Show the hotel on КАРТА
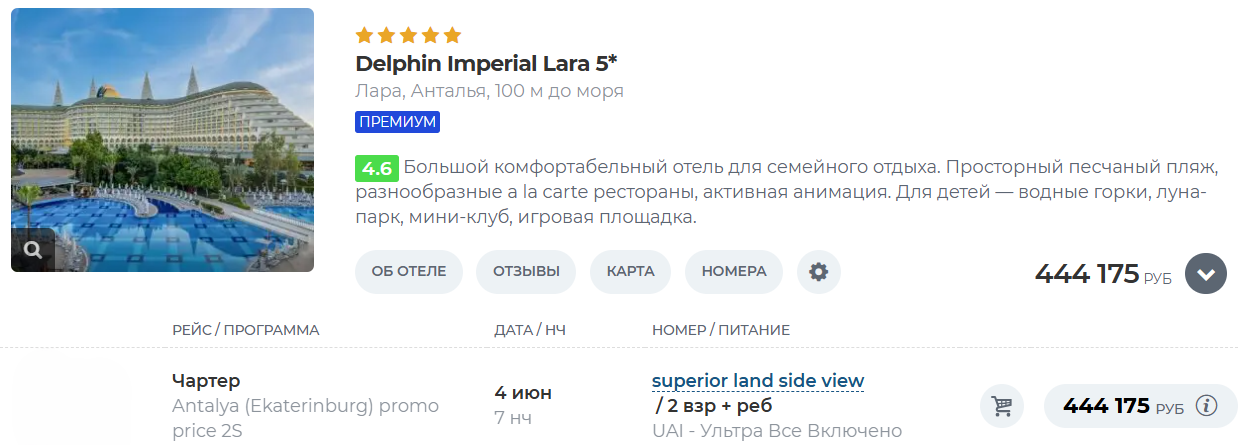1243x445 pixels. (630, 271)
